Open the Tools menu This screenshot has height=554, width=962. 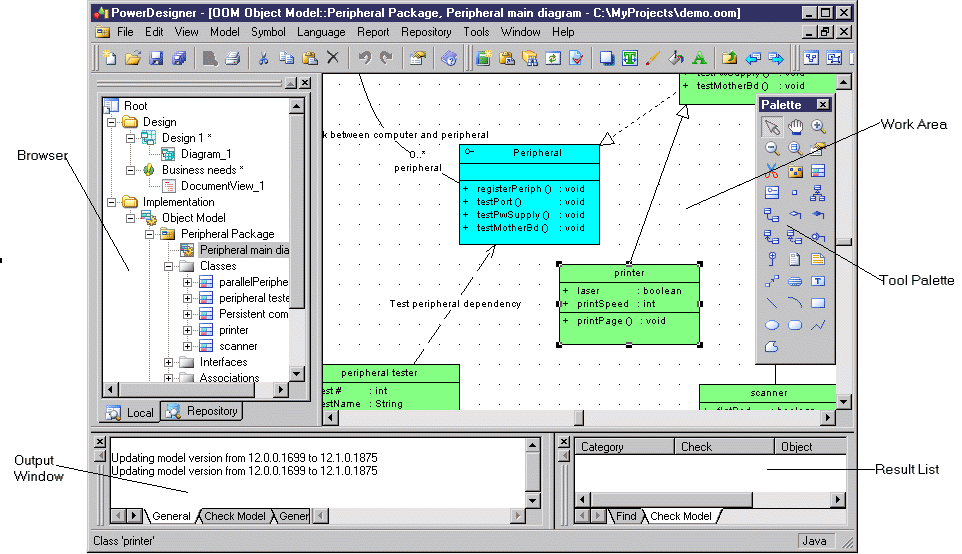[x=476, y=32]
